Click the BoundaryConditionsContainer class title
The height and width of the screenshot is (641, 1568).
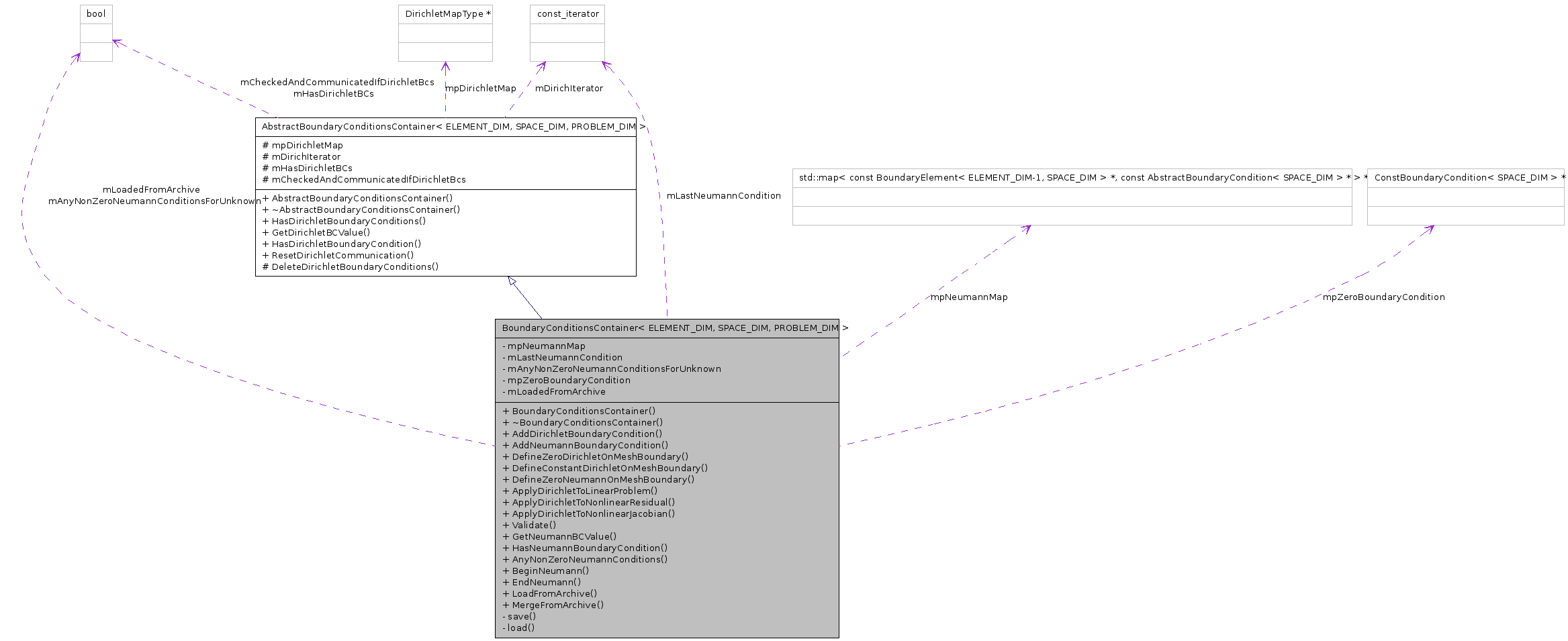tap(675, 328)
